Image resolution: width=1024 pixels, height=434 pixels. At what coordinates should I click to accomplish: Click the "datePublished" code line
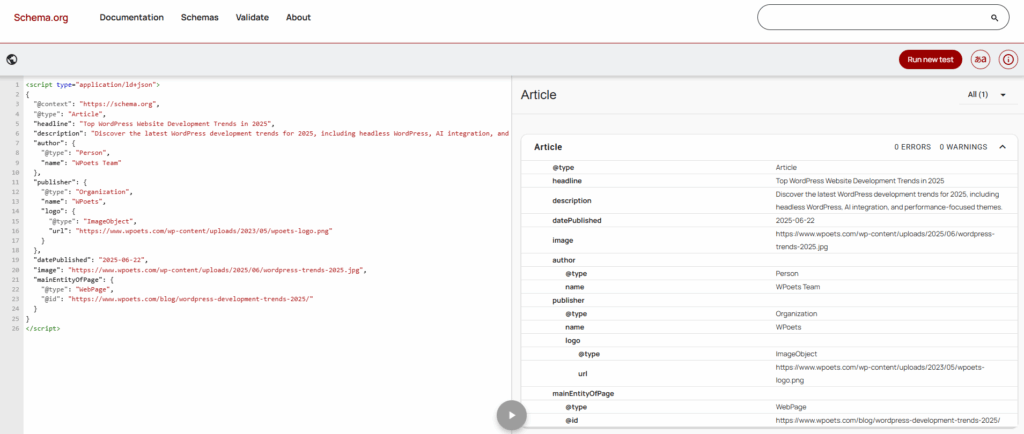tap(90, 260)
